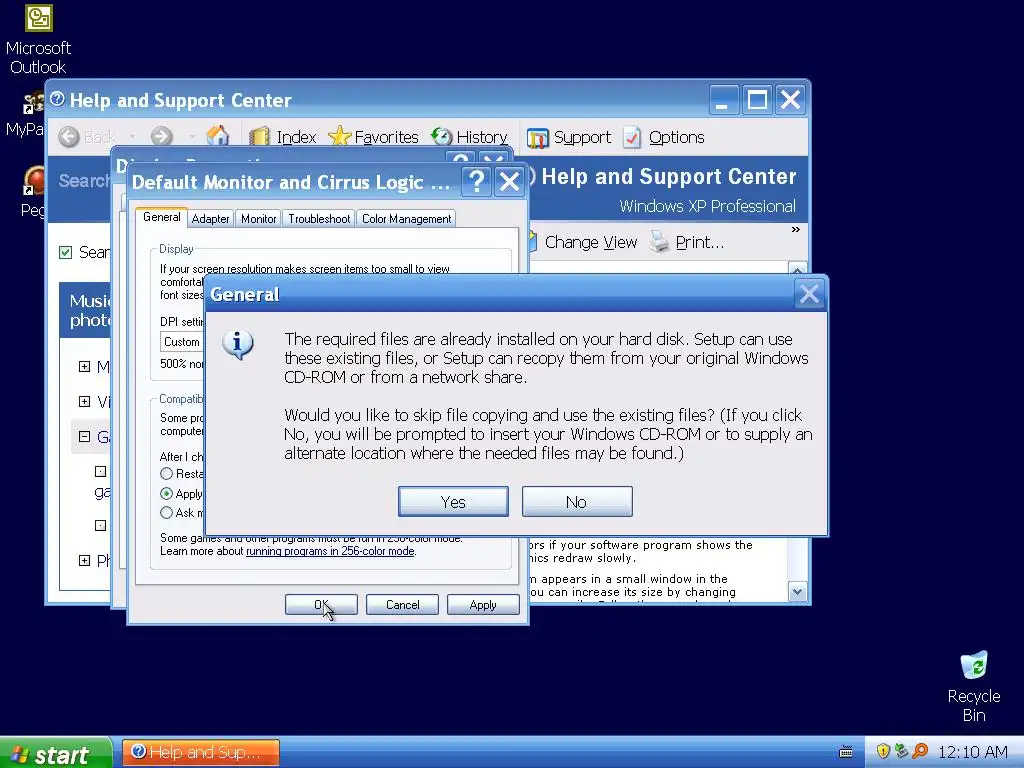This screenshot has width=1024, height=768.
Task: Maximize the Help and Support Center window
Action: [757, 100]
